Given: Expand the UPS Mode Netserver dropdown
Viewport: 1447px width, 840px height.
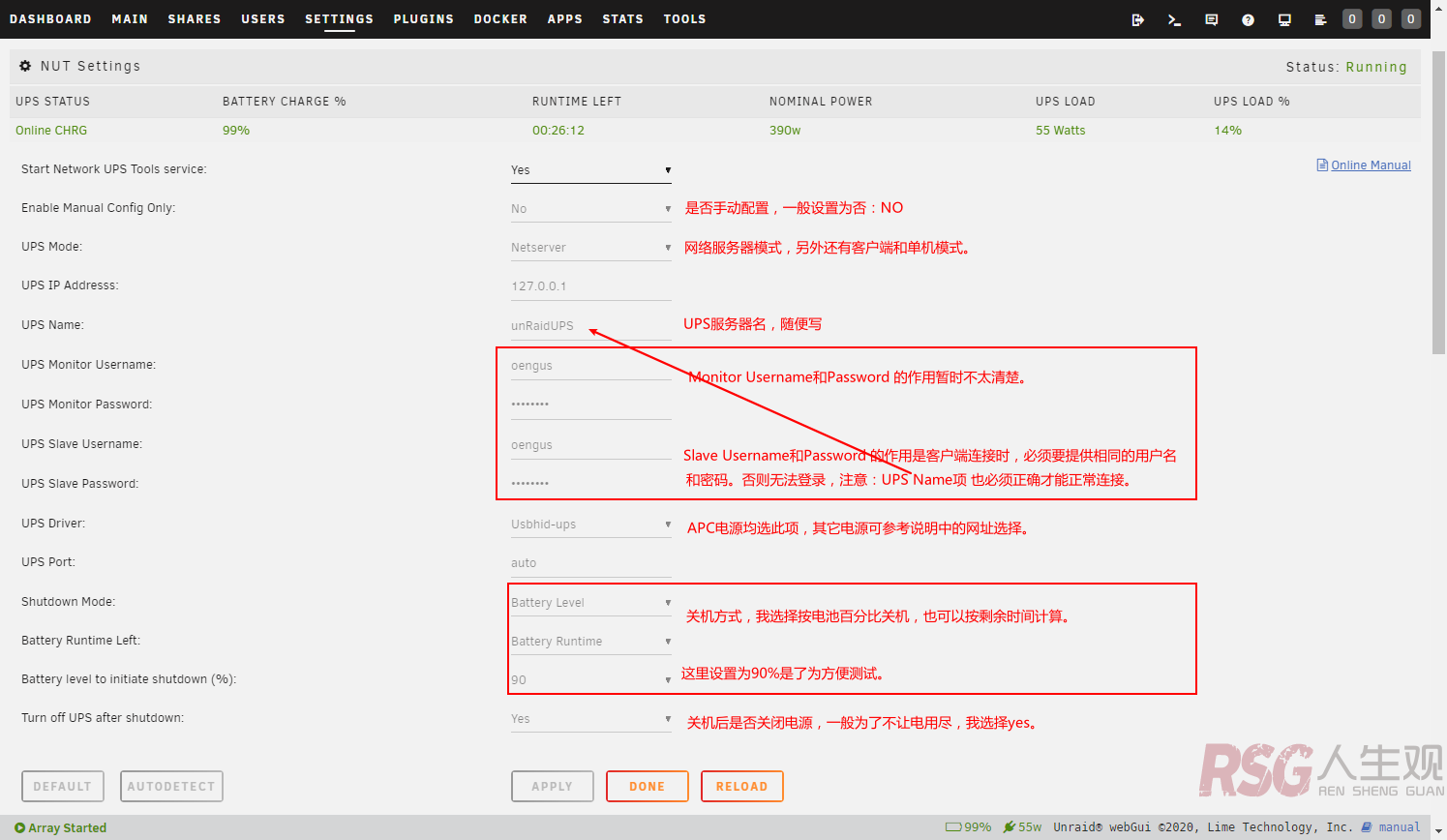Looking at the screenshot, I should 591,248.
